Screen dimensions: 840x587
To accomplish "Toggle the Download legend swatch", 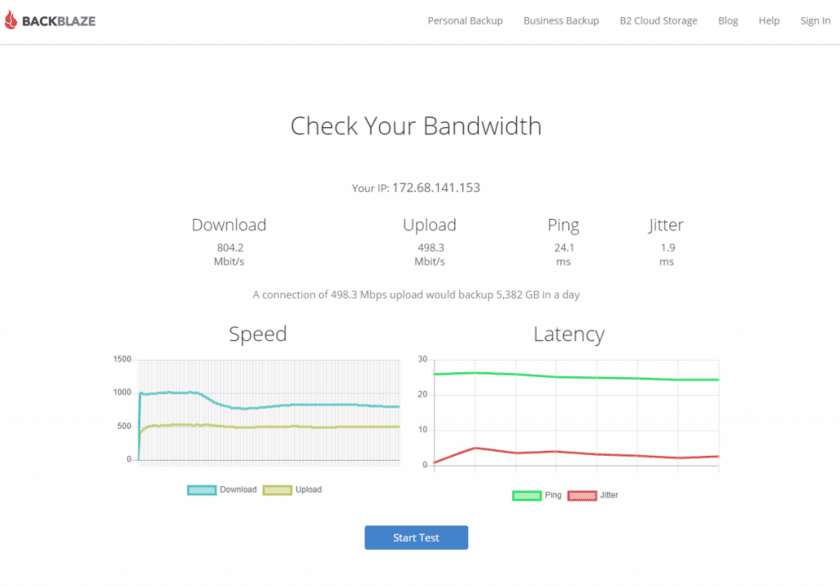I will [202, 490].
